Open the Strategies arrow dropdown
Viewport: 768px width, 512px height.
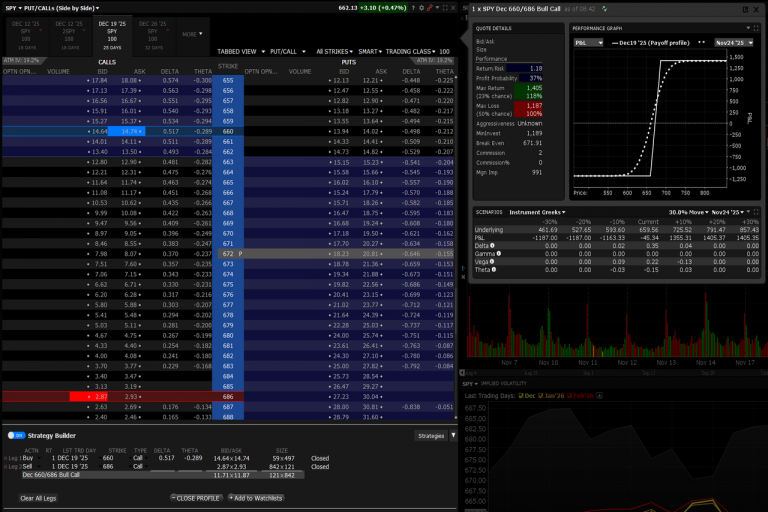coord(454,435)
